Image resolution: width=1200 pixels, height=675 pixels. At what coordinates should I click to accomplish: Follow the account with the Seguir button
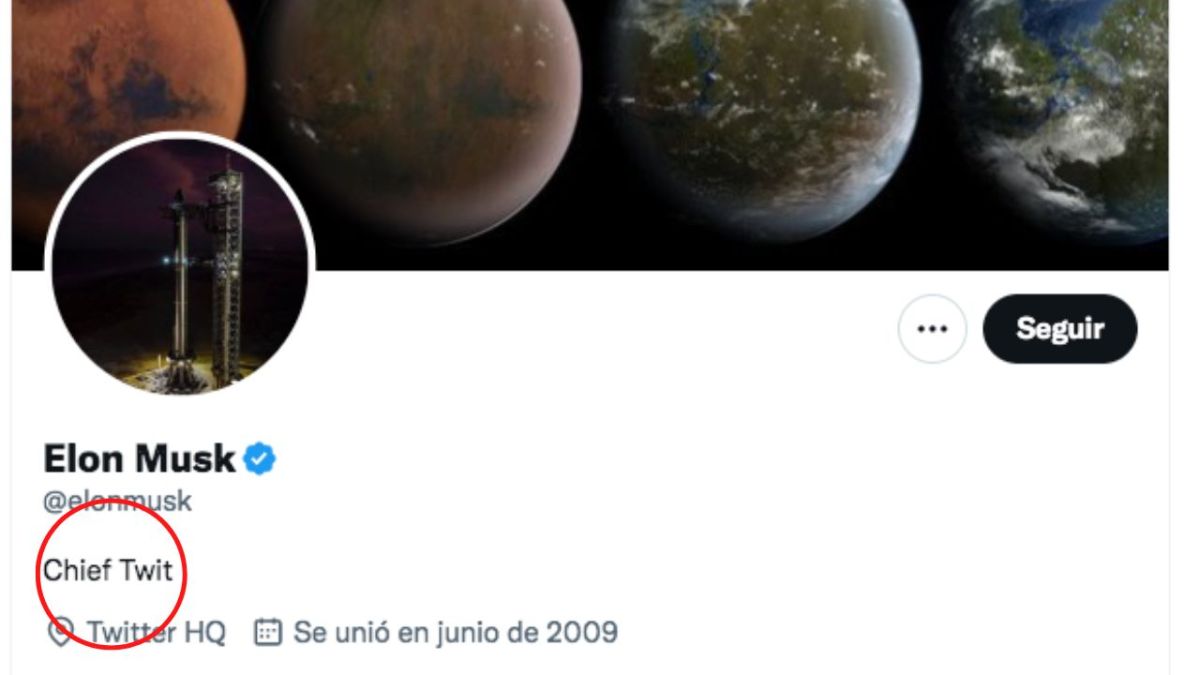(x=1060, y=328)
